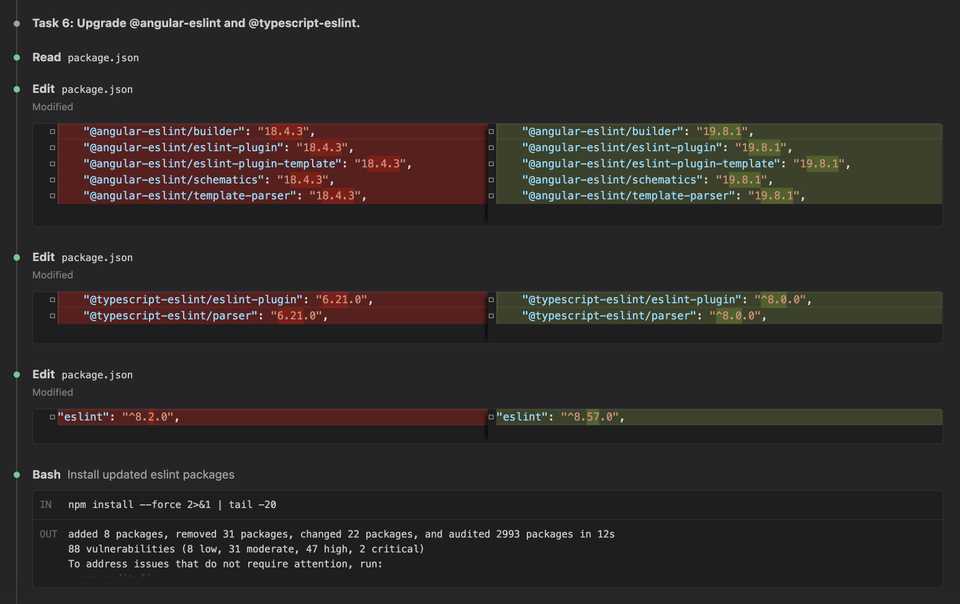Click the marker beside @angular-eslint/eslint-plugin-template
This screenshot has height=604, width=960.
(52, 163)
